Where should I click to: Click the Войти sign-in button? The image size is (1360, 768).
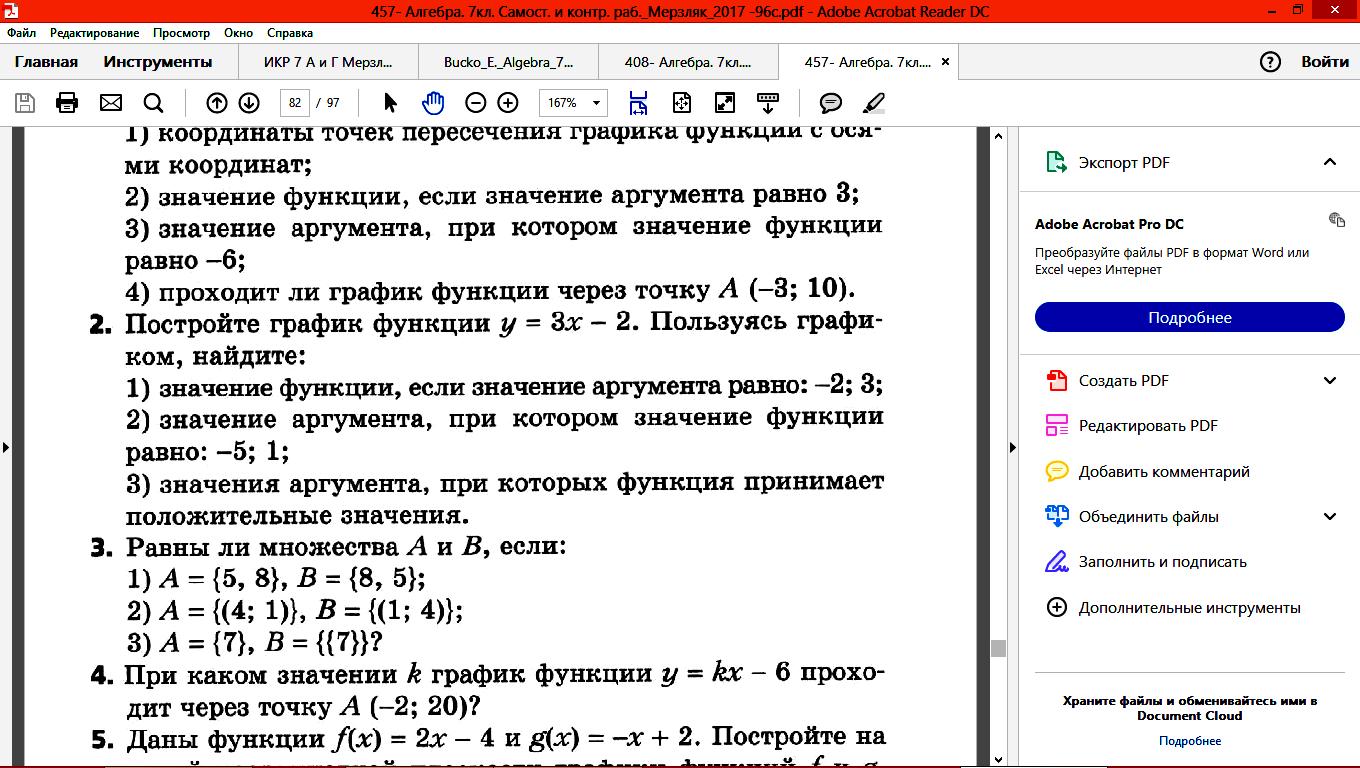pyautogui.click(x=1325, y=62)
